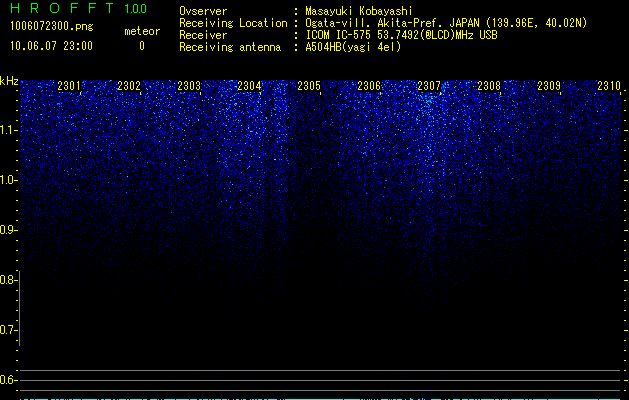Image resolution: width=629 pixels, height=400 pixels.
Task: Click the HROFFT 1.0.0 title text
Action: tap(79, 8)
